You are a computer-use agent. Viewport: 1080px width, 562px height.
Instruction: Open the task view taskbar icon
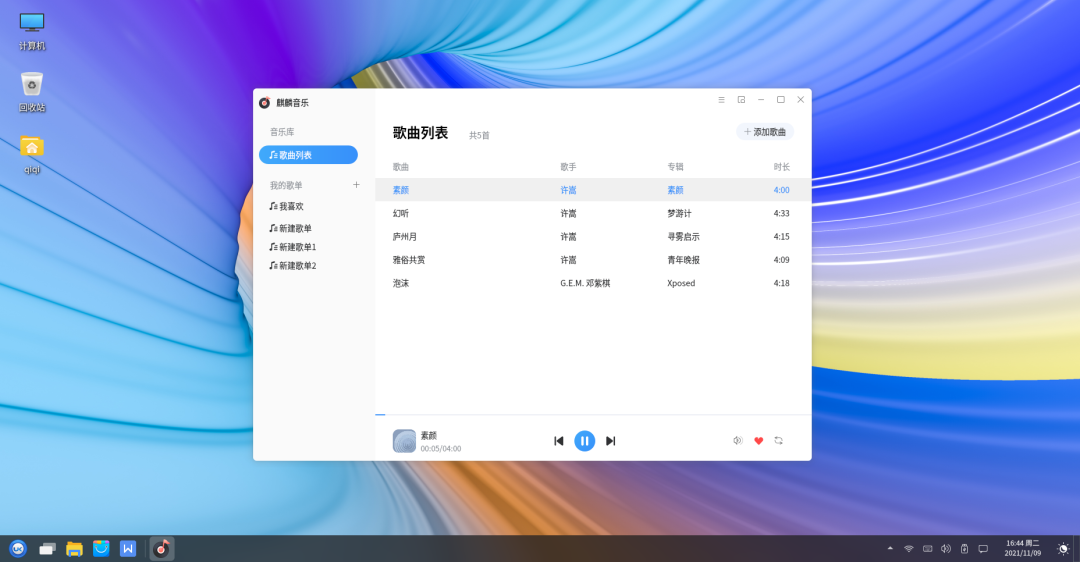[x=47, y=549]
